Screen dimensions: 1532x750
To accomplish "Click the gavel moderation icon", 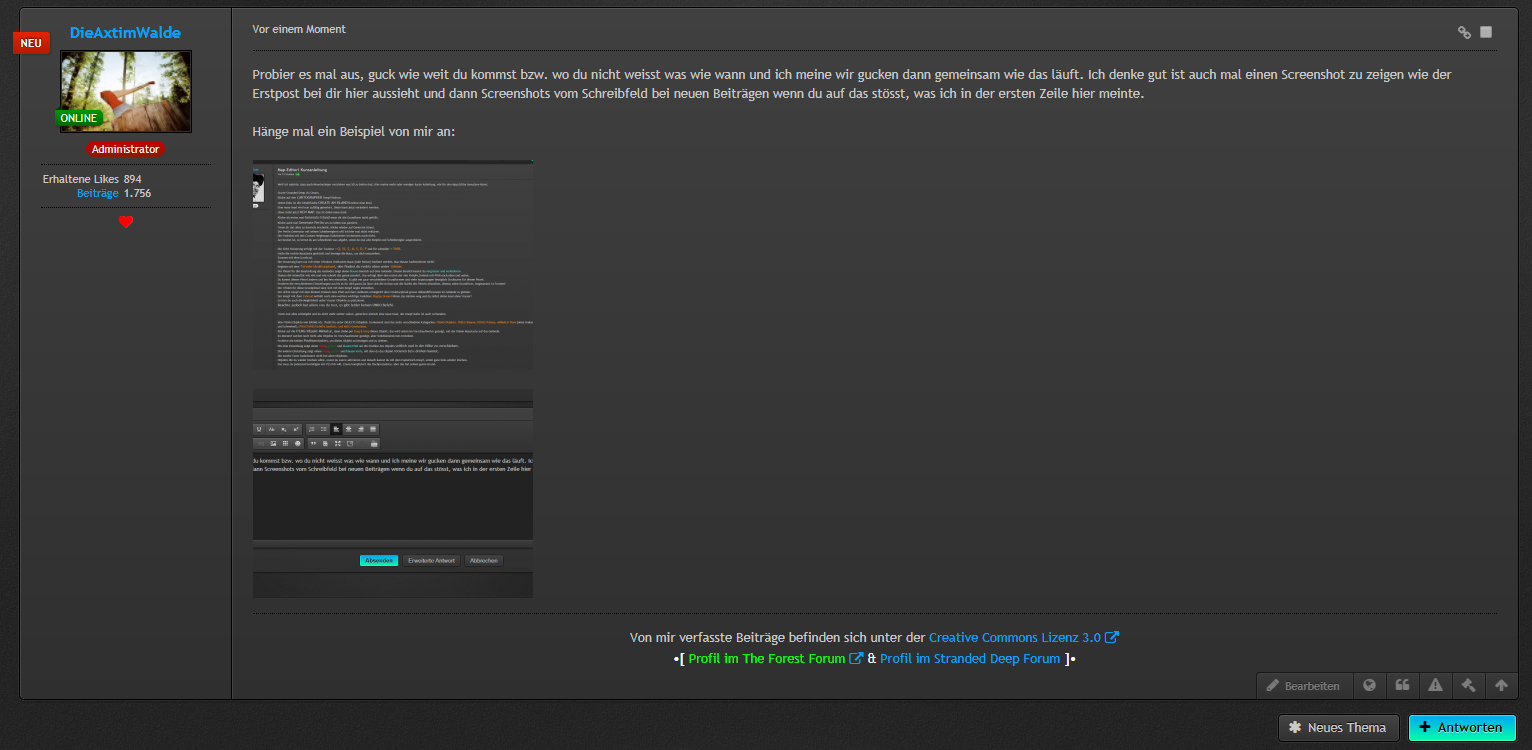I will coord(1468,686).
